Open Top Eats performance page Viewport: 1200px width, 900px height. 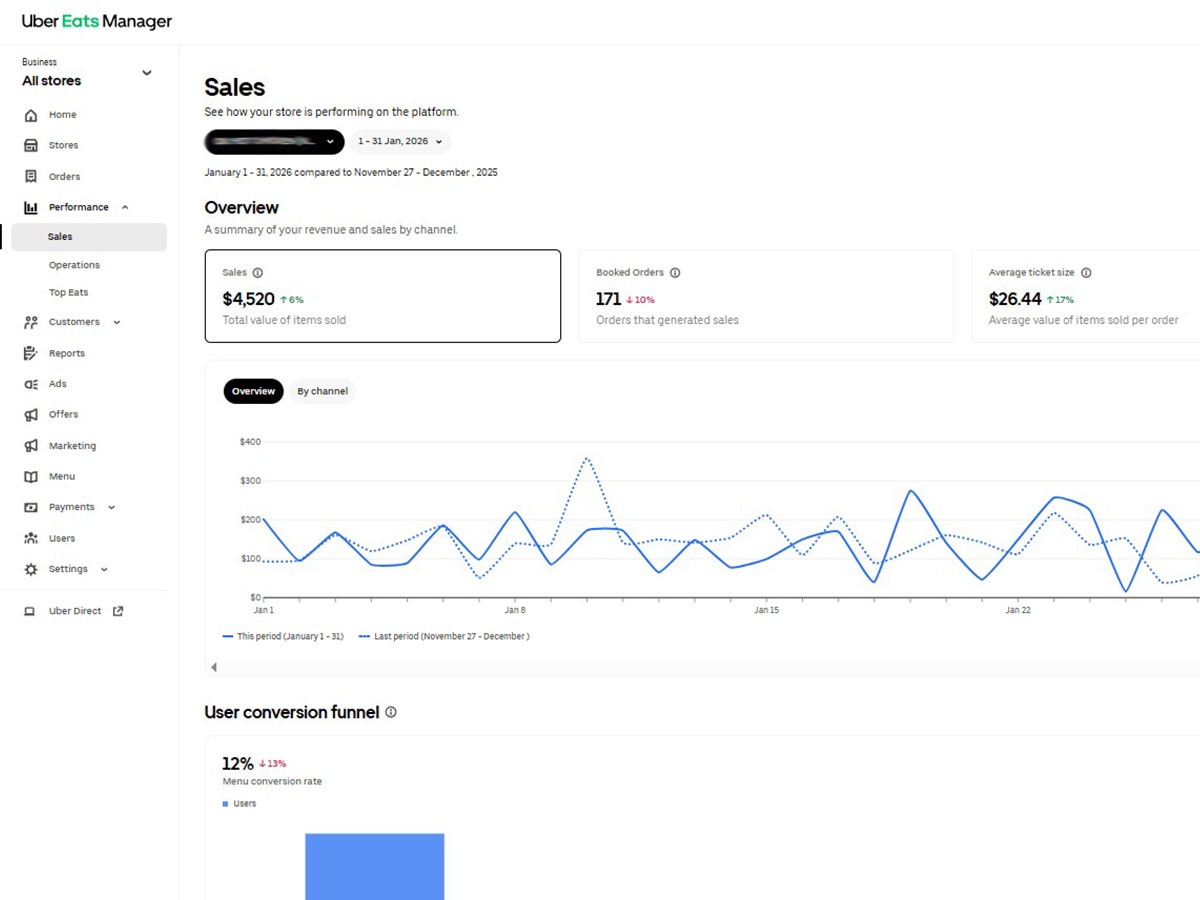(x=69, y=293)
